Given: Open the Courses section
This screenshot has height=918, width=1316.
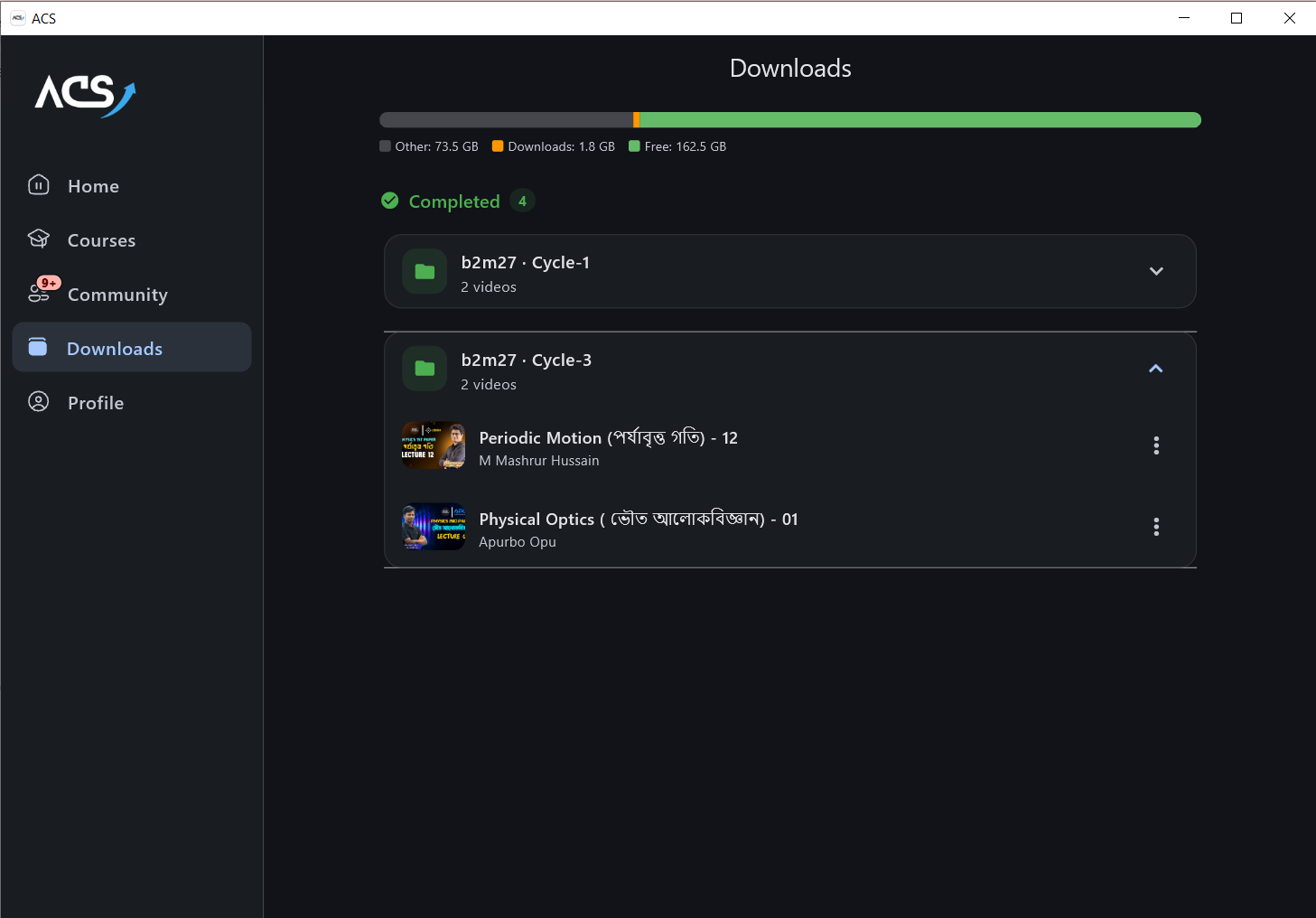Looking at the screenshot, I should (132, 239).
